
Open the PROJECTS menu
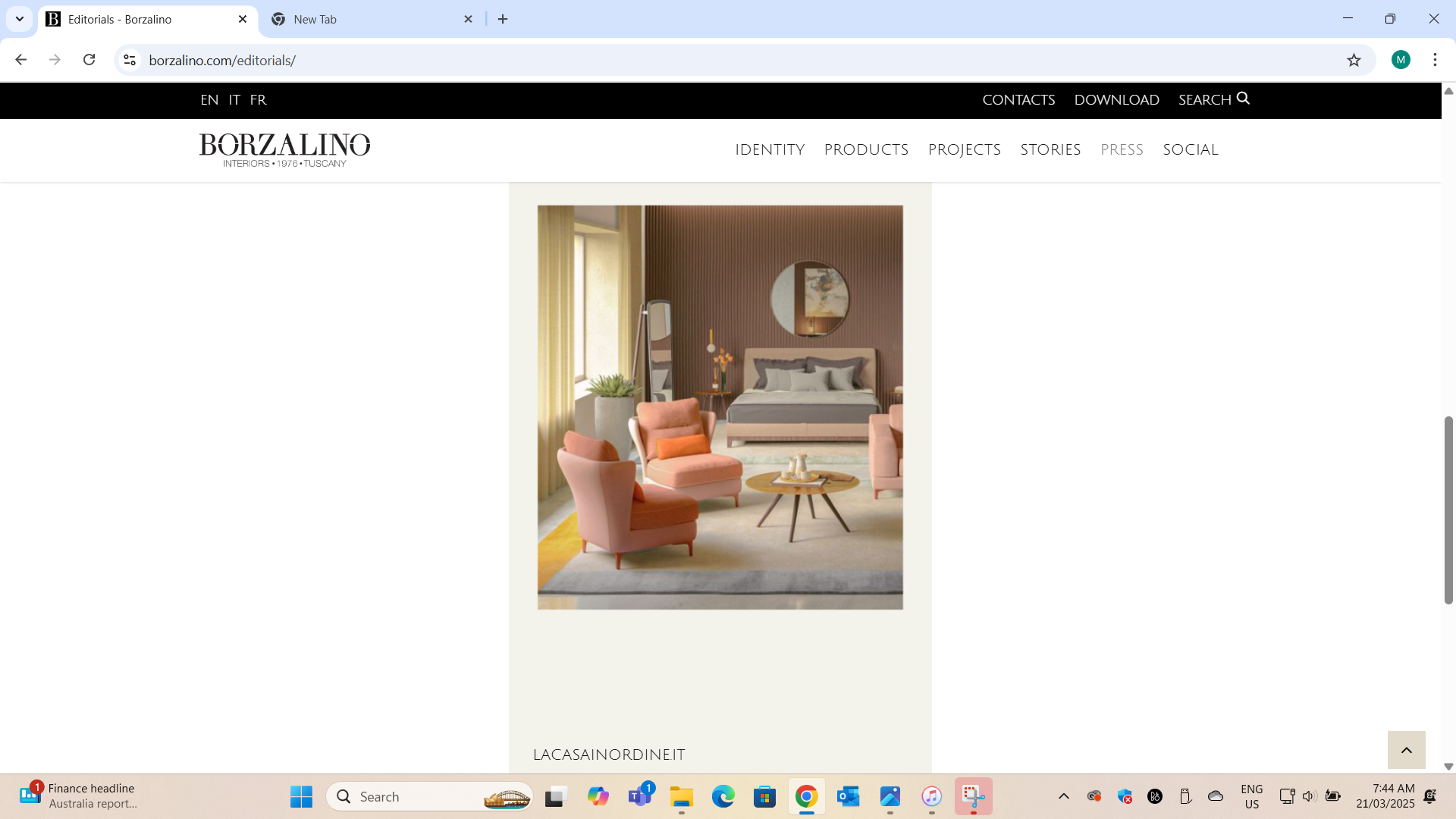964,150
